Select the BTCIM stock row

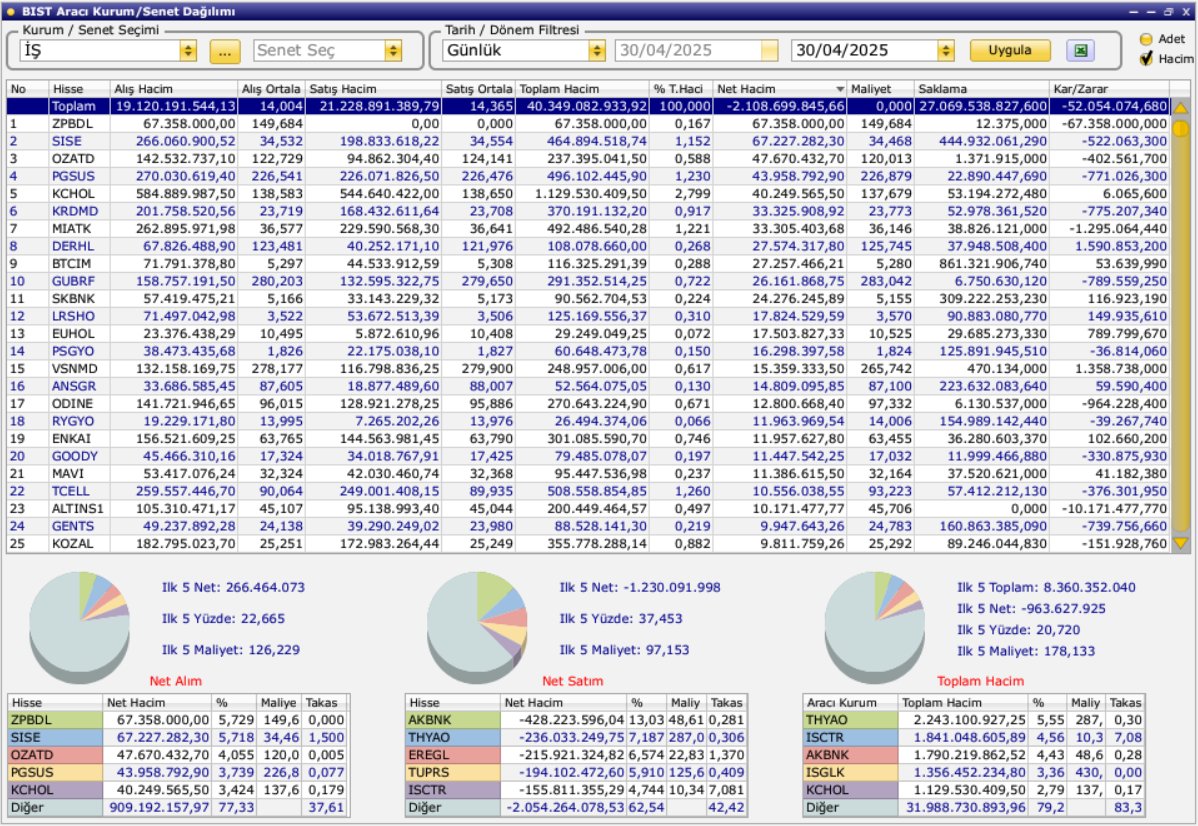pyautogui.click(x=588, y=264)
